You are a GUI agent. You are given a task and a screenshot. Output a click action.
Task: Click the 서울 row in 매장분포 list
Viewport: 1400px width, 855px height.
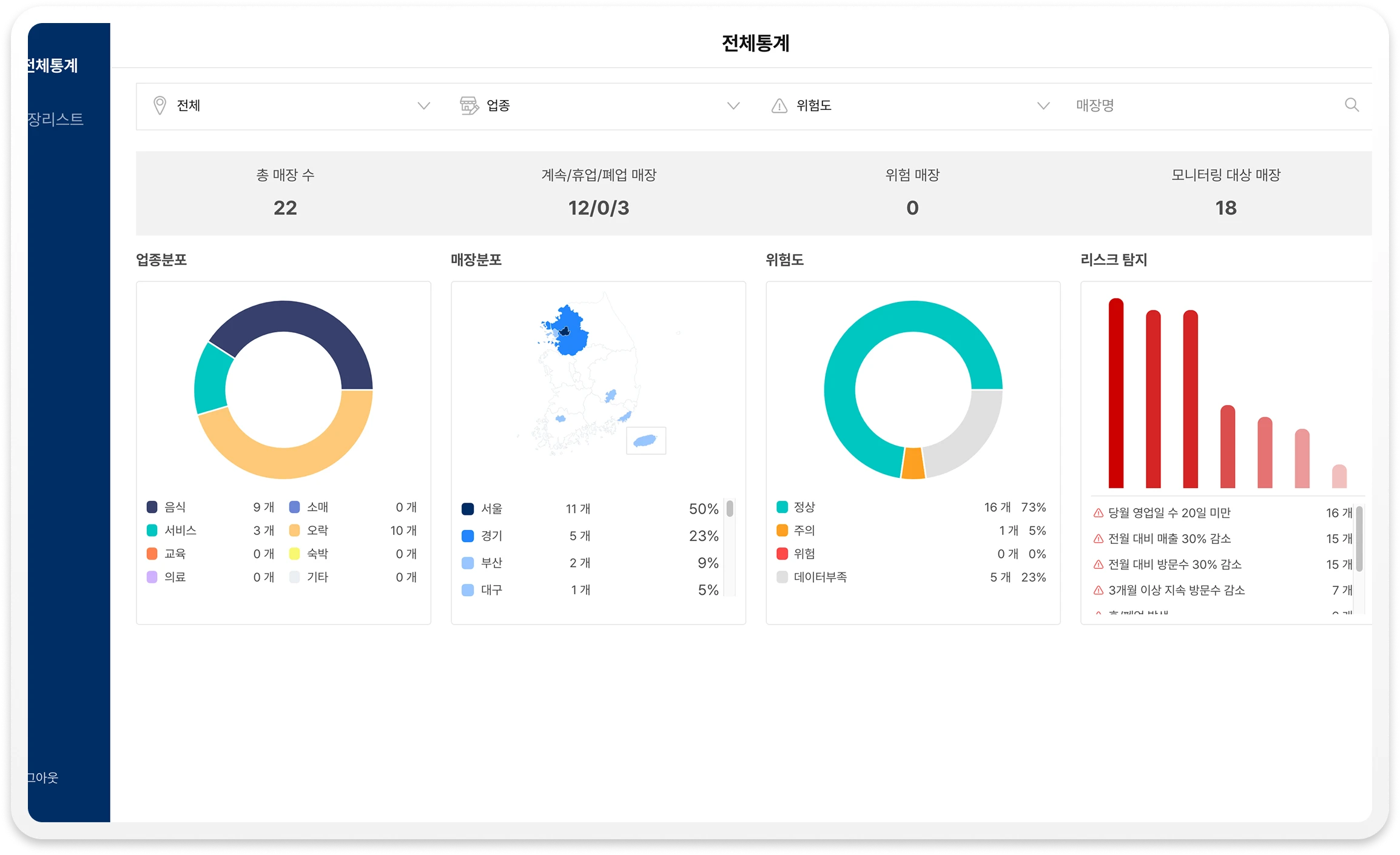[491, 509]
